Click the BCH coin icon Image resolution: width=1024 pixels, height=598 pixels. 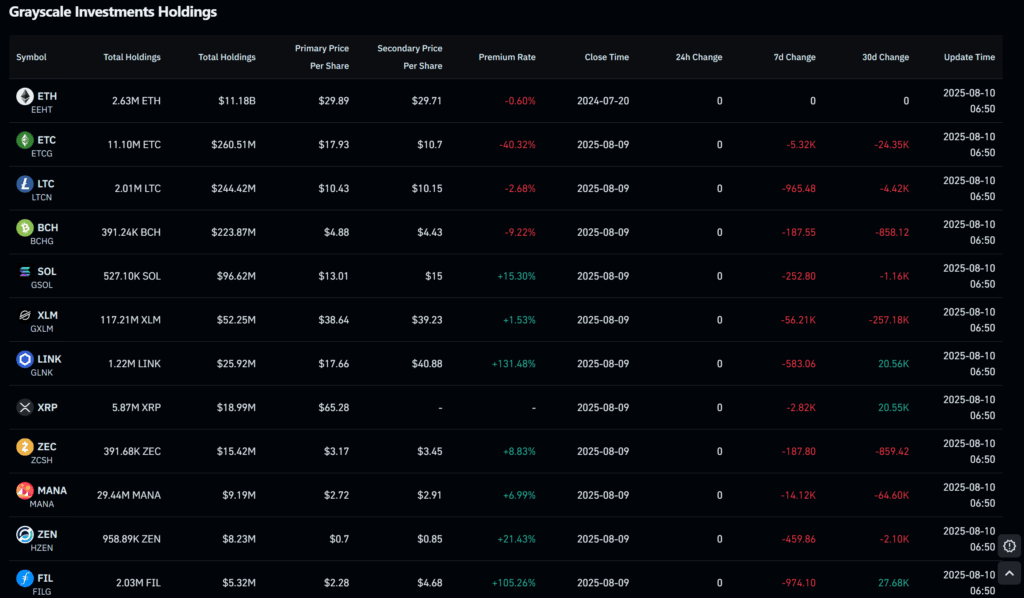25,228
